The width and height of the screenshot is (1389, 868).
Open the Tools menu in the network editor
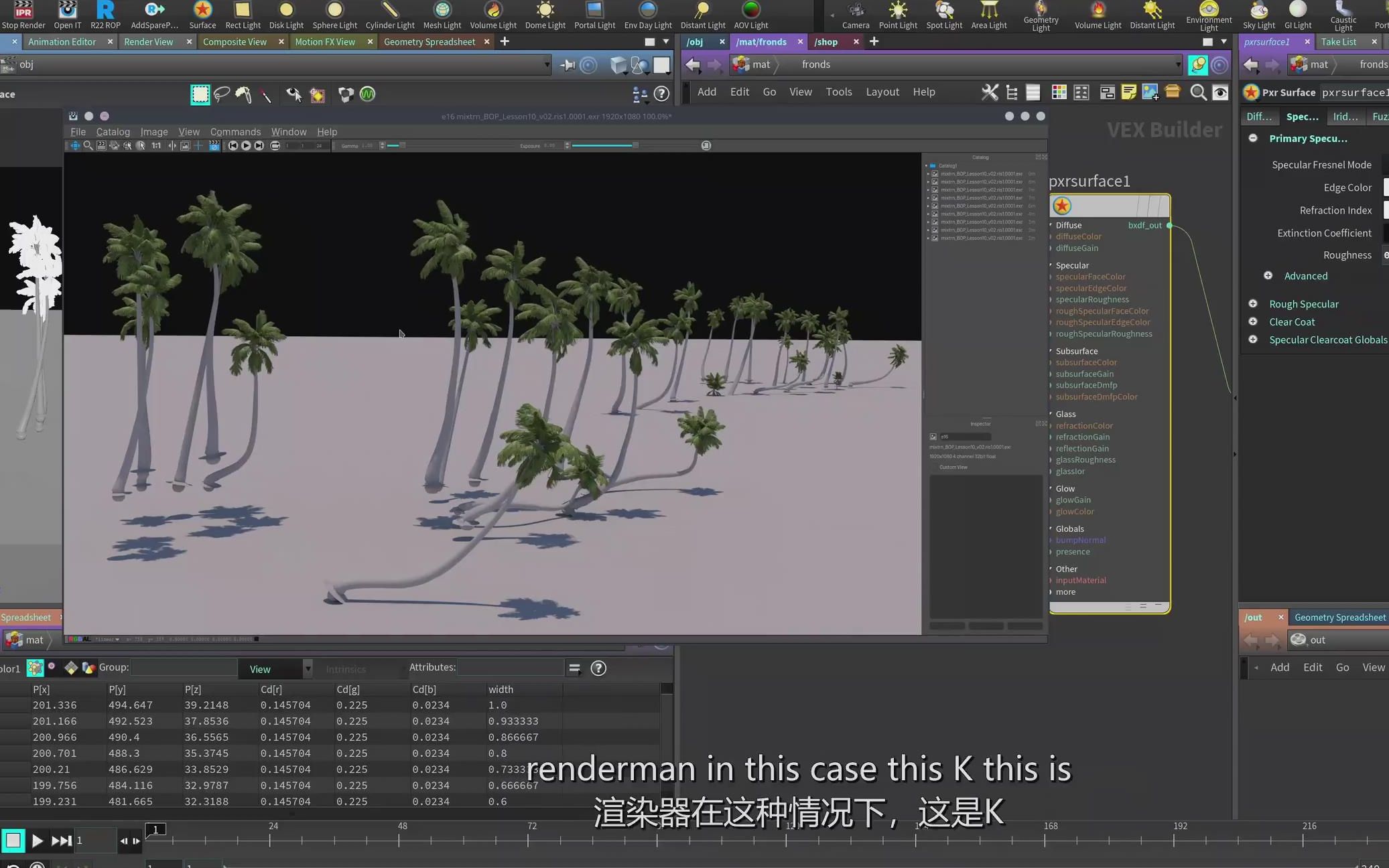click(x=838, y=92)
